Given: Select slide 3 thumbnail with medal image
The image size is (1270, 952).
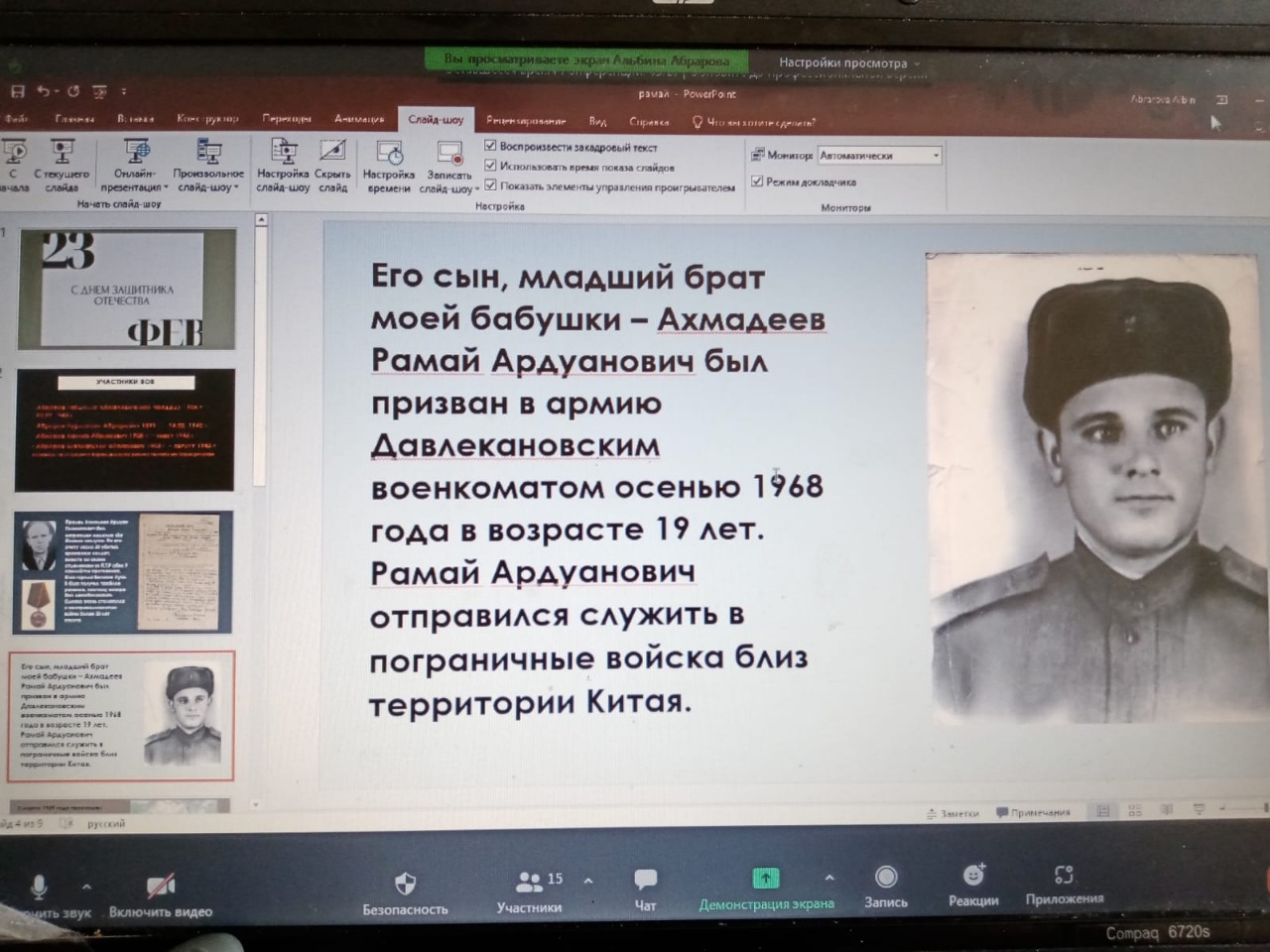Looking at the screenshot, I should (x=123, y=571).
